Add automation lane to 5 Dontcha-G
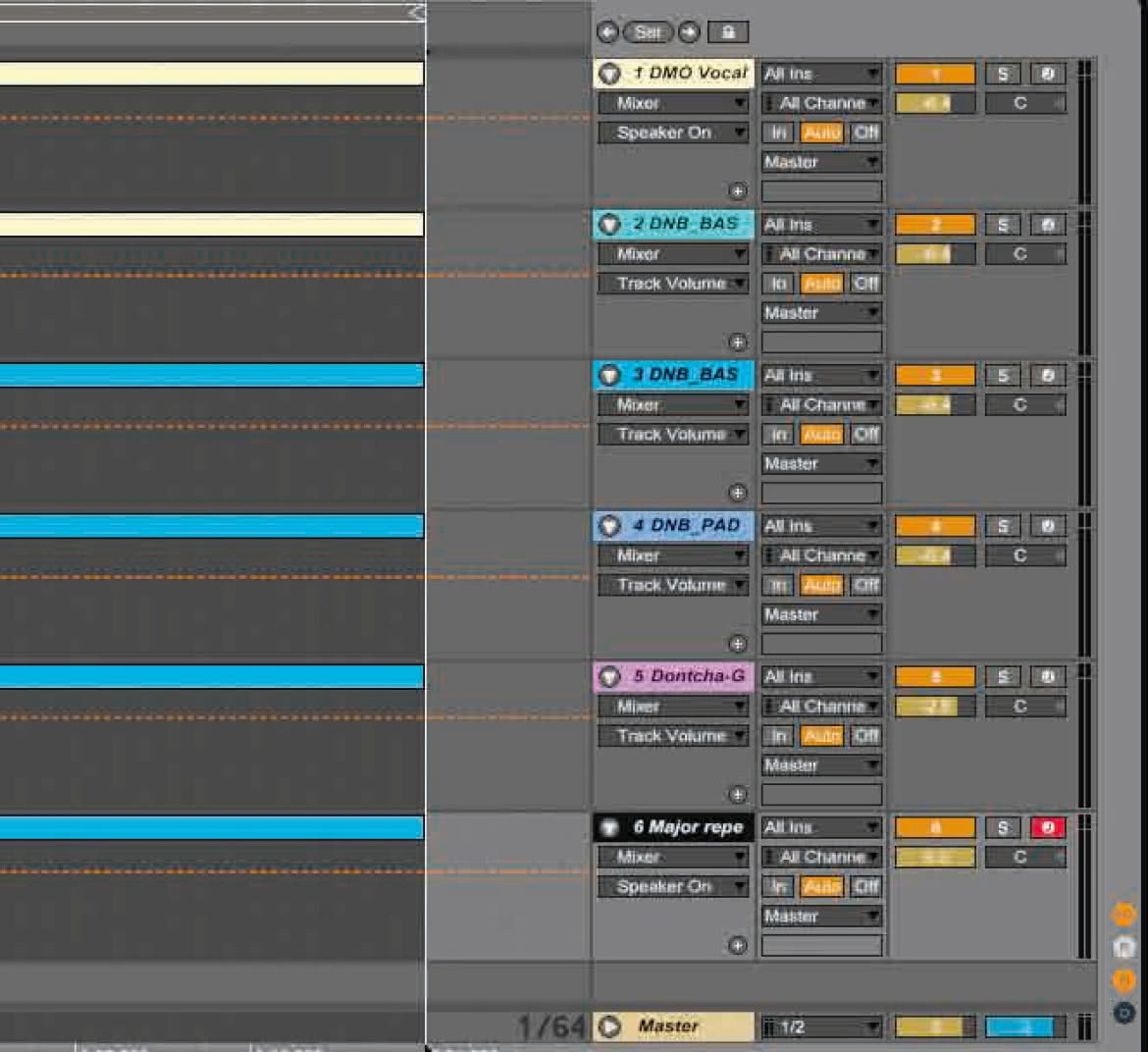The height and width of the screenshot is (1052, 1148). [737, 794]
